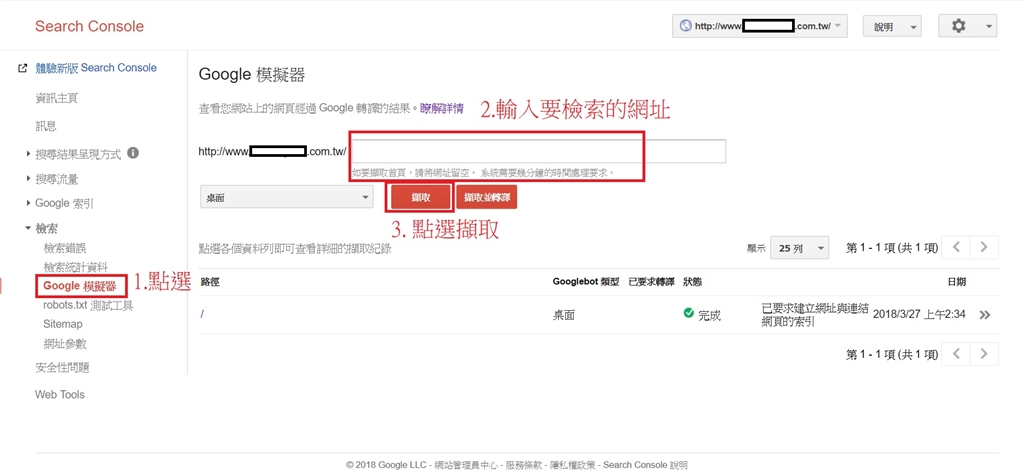
Task: Click the 體驗新版 Search Console link
Action: tap(96, 68)
